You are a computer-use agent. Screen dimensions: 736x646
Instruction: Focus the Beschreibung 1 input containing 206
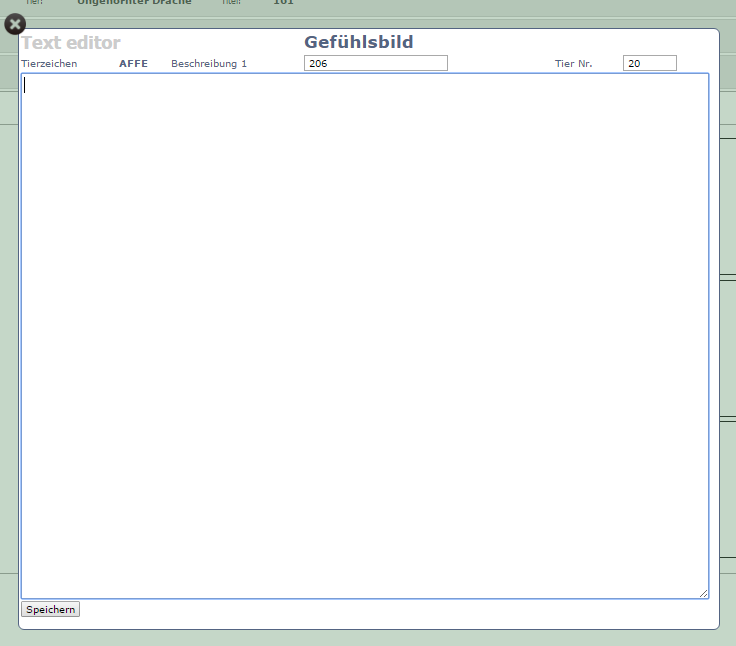pyautogui.click(x=375, y=63)
